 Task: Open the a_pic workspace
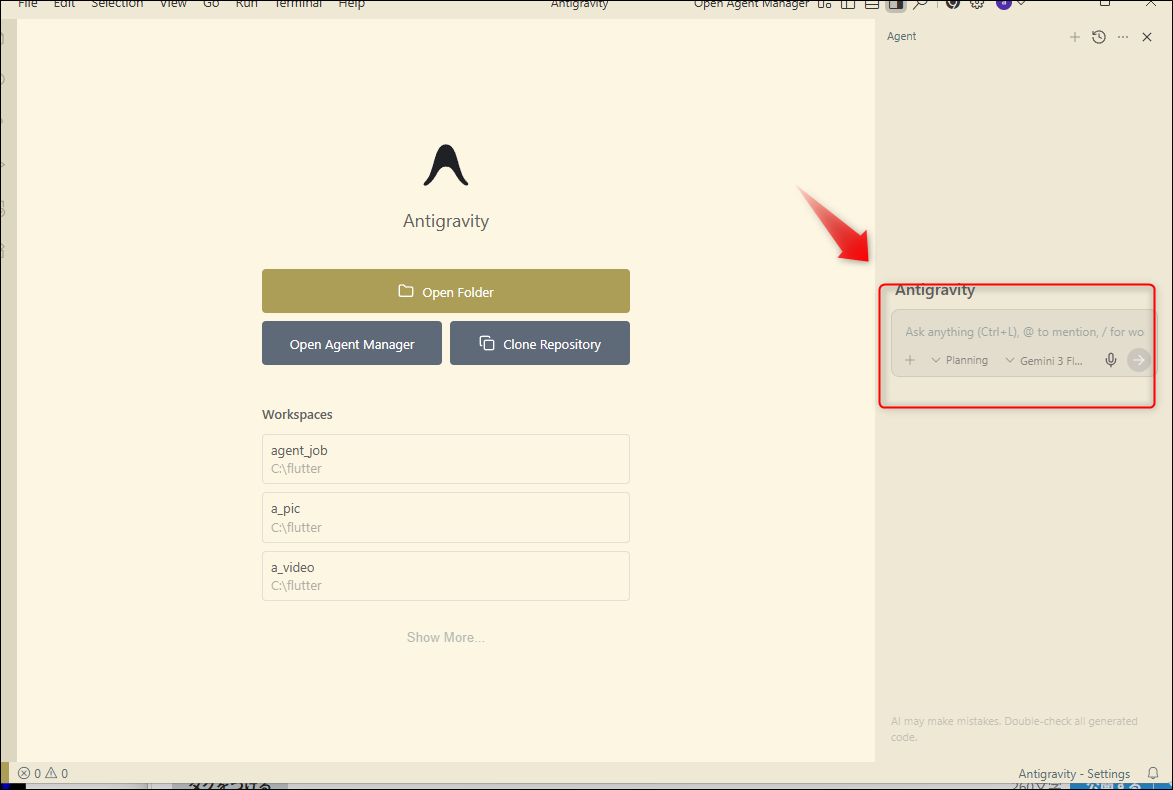coord(446,518)
